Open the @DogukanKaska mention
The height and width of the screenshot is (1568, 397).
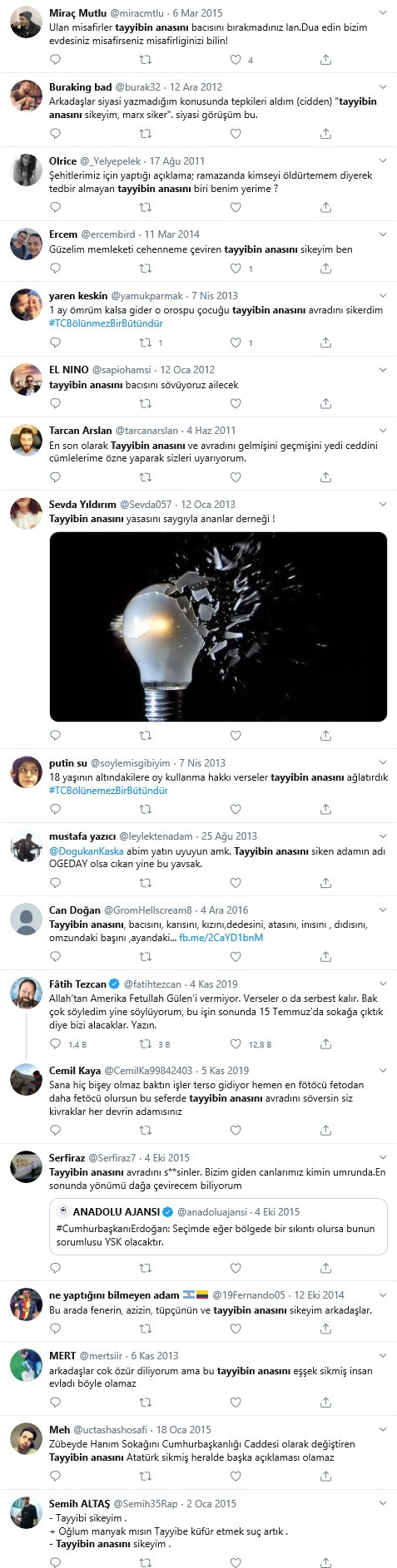[87, 851]
